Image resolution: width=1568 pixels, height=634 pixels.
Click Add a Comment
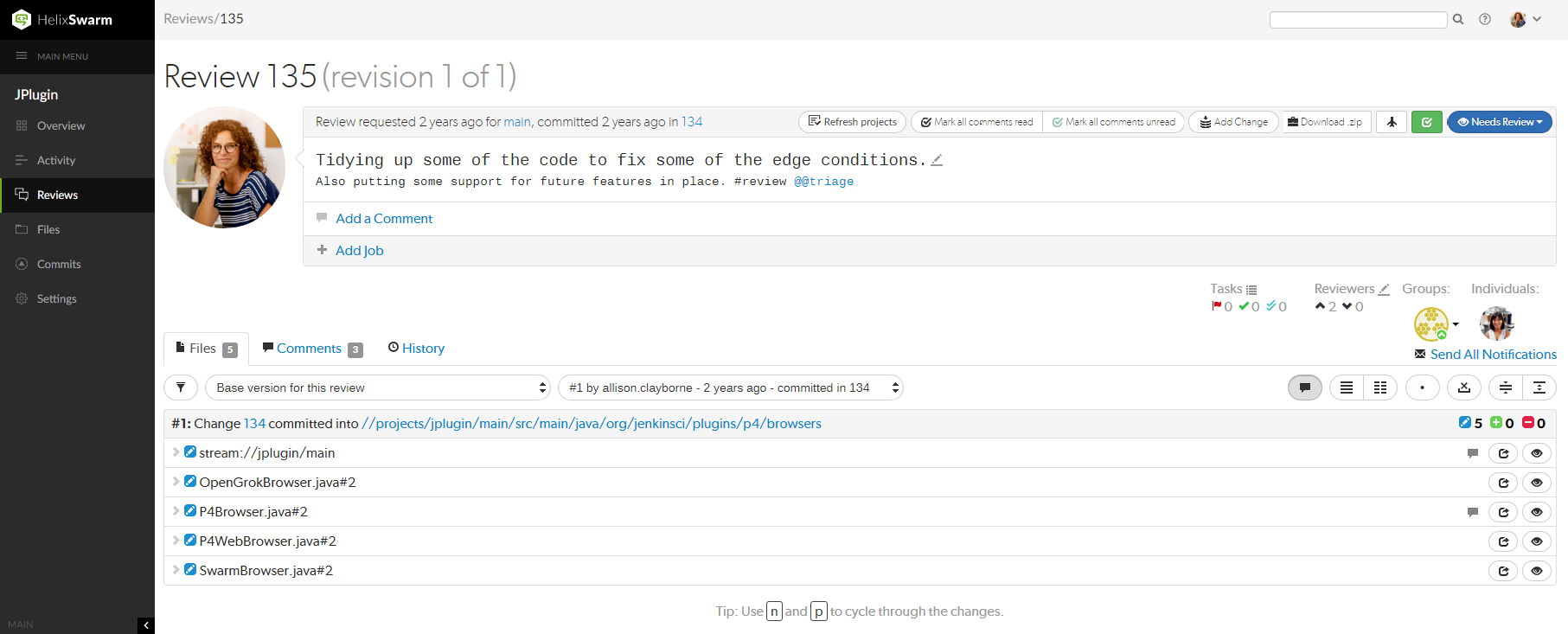(x=384, y=219)
